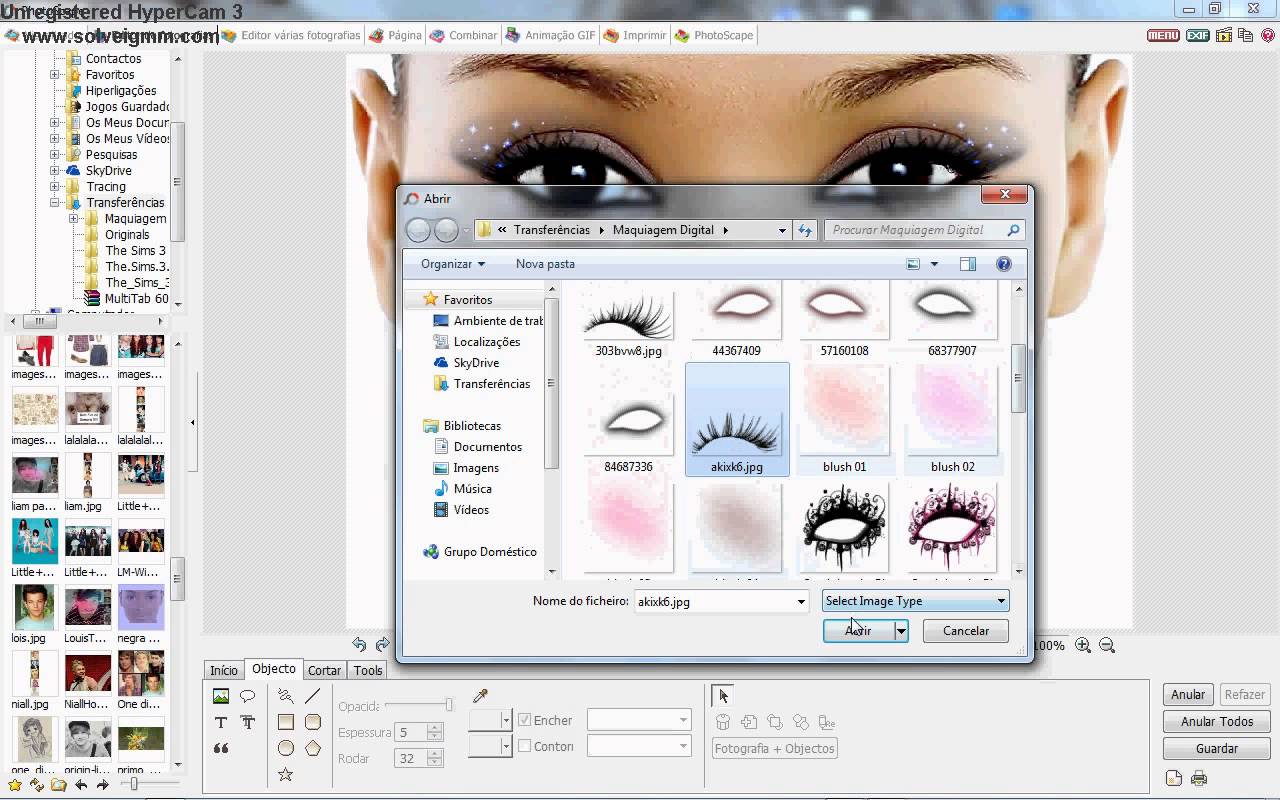Select the blush 01 thumbnail

point(845,421)
